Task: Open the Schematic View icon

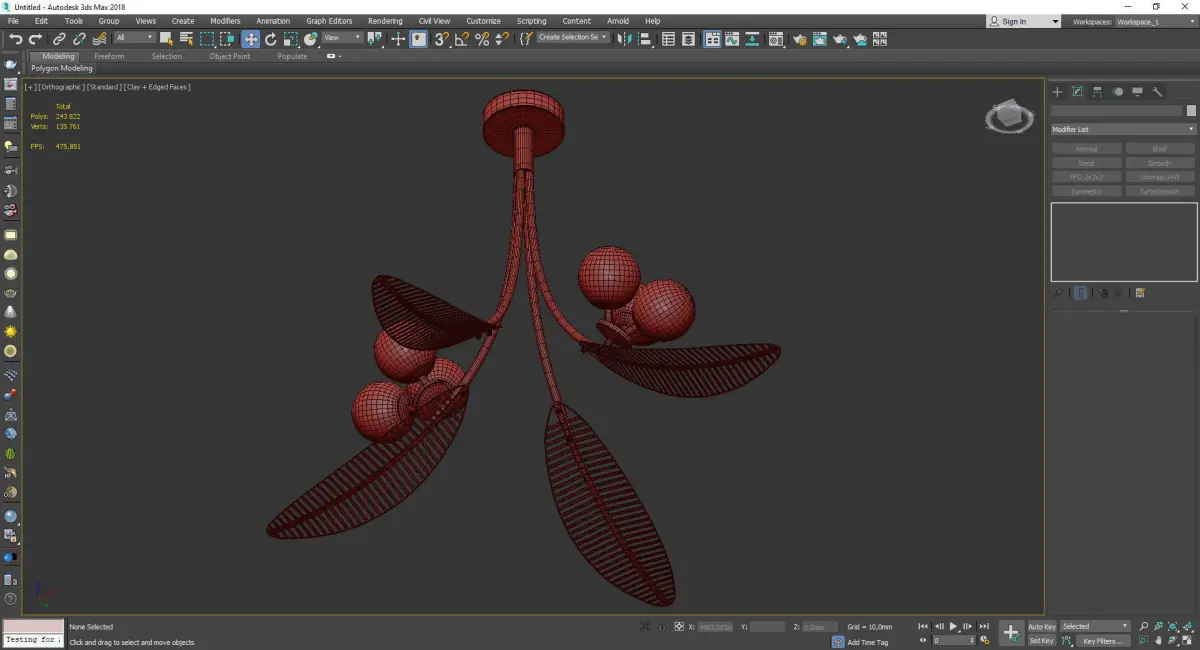Action: point(752,39)
